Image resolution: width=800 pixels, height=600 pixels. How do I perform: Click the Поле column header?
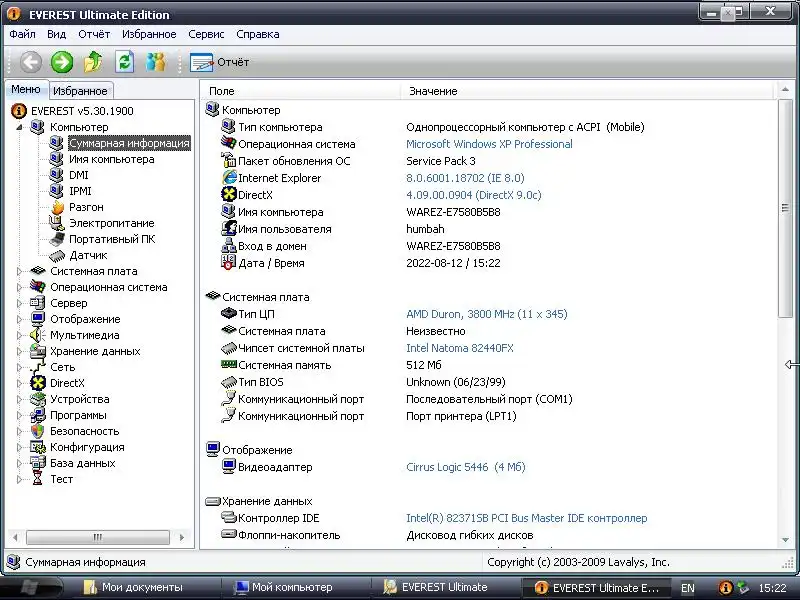pos(301,91)
